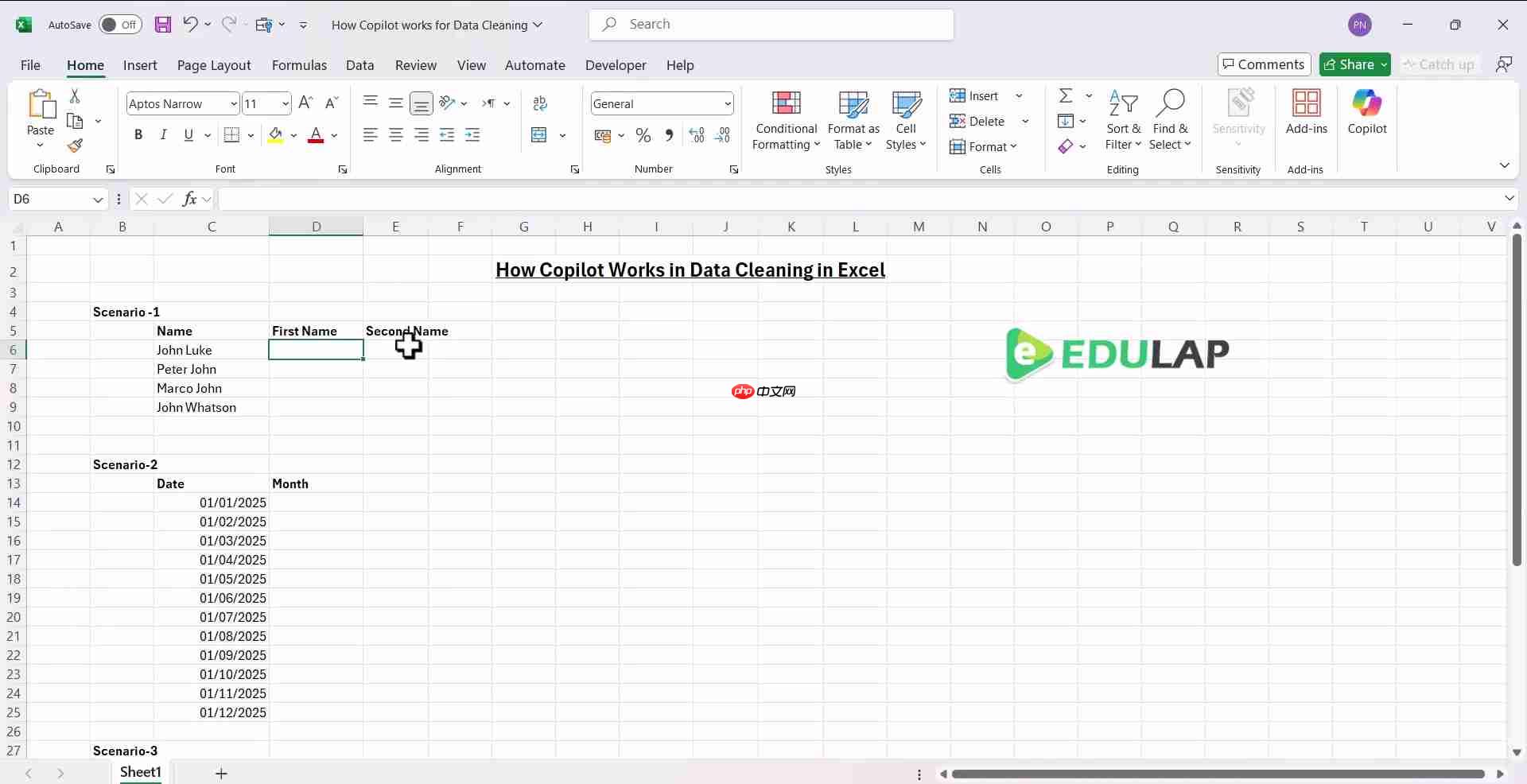Expand the formula bar chevron
This screenshot has width=1527, height=784.
coord(1509,198)
